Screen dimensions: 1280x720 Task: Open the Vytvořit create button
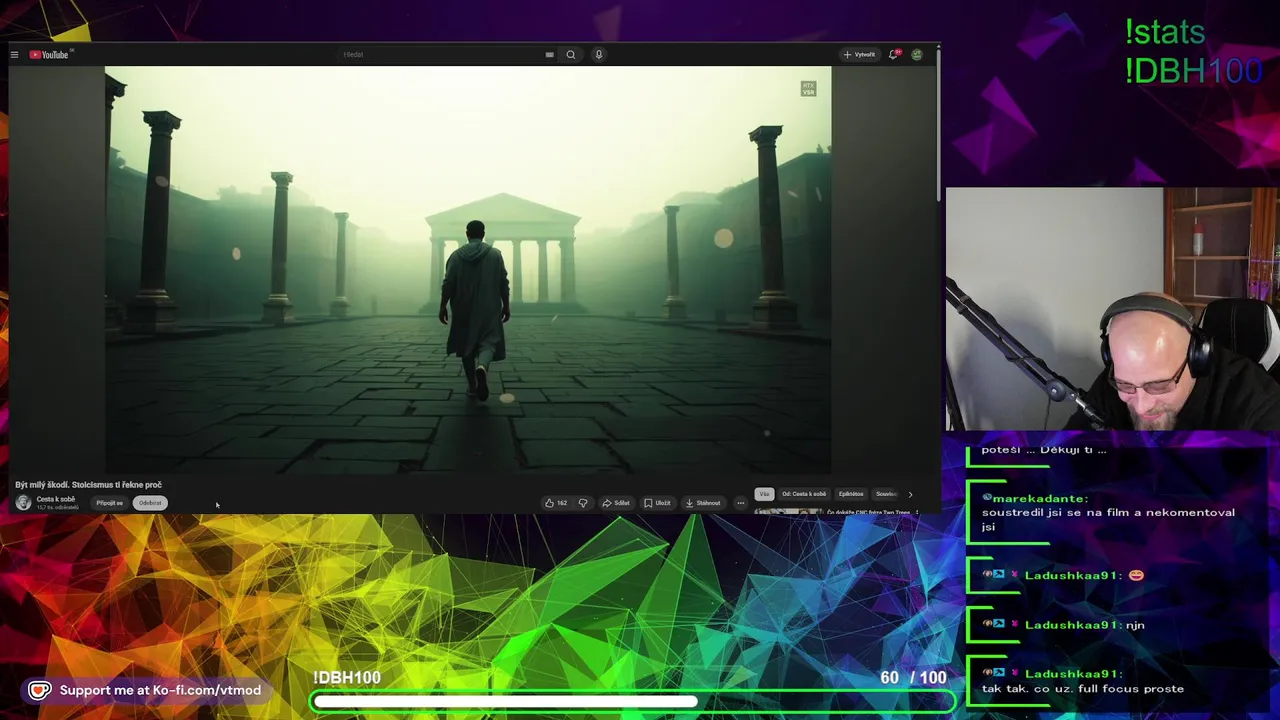[x=860, y=55]
